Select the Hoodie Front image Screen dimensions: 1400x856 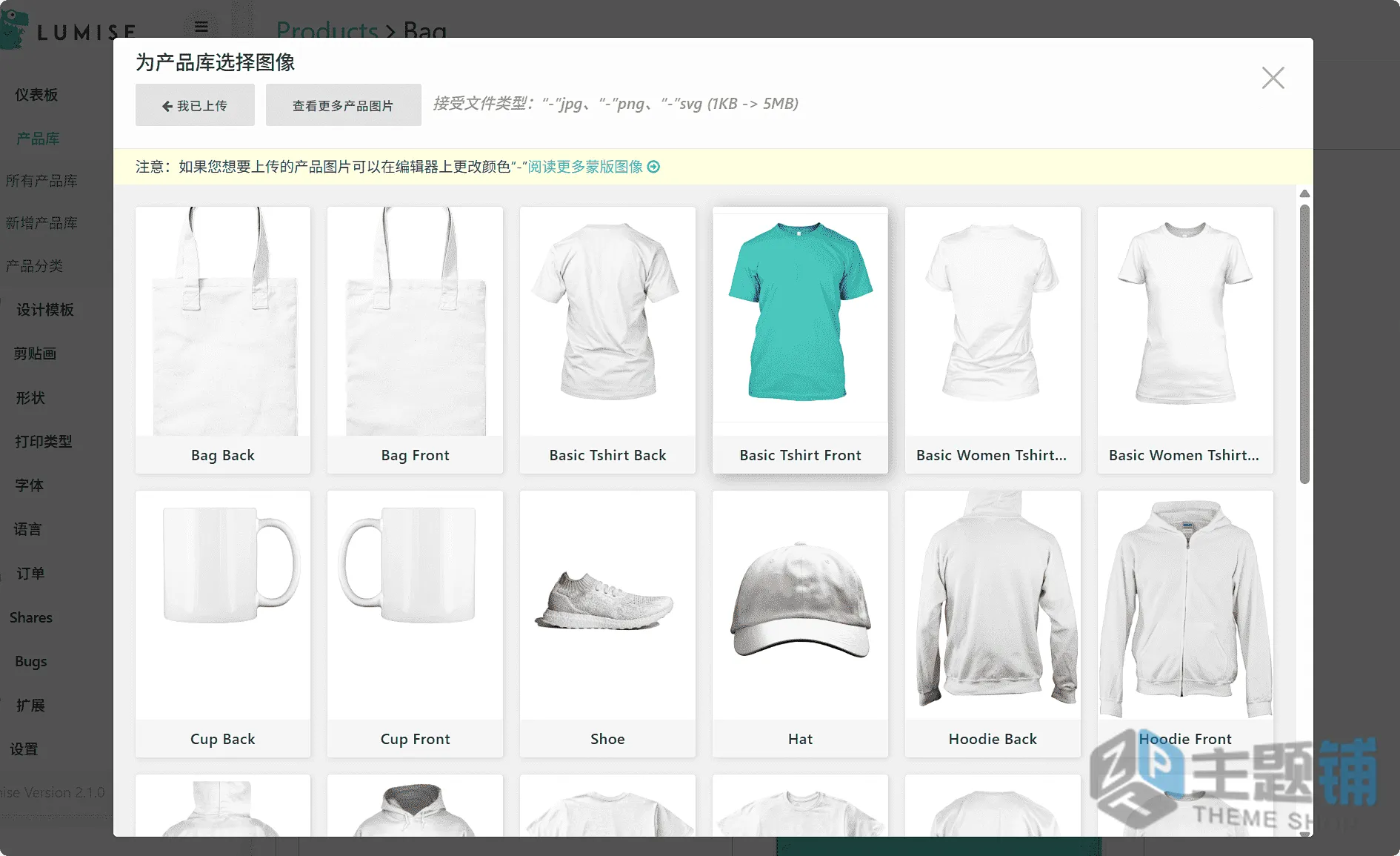1185,605
